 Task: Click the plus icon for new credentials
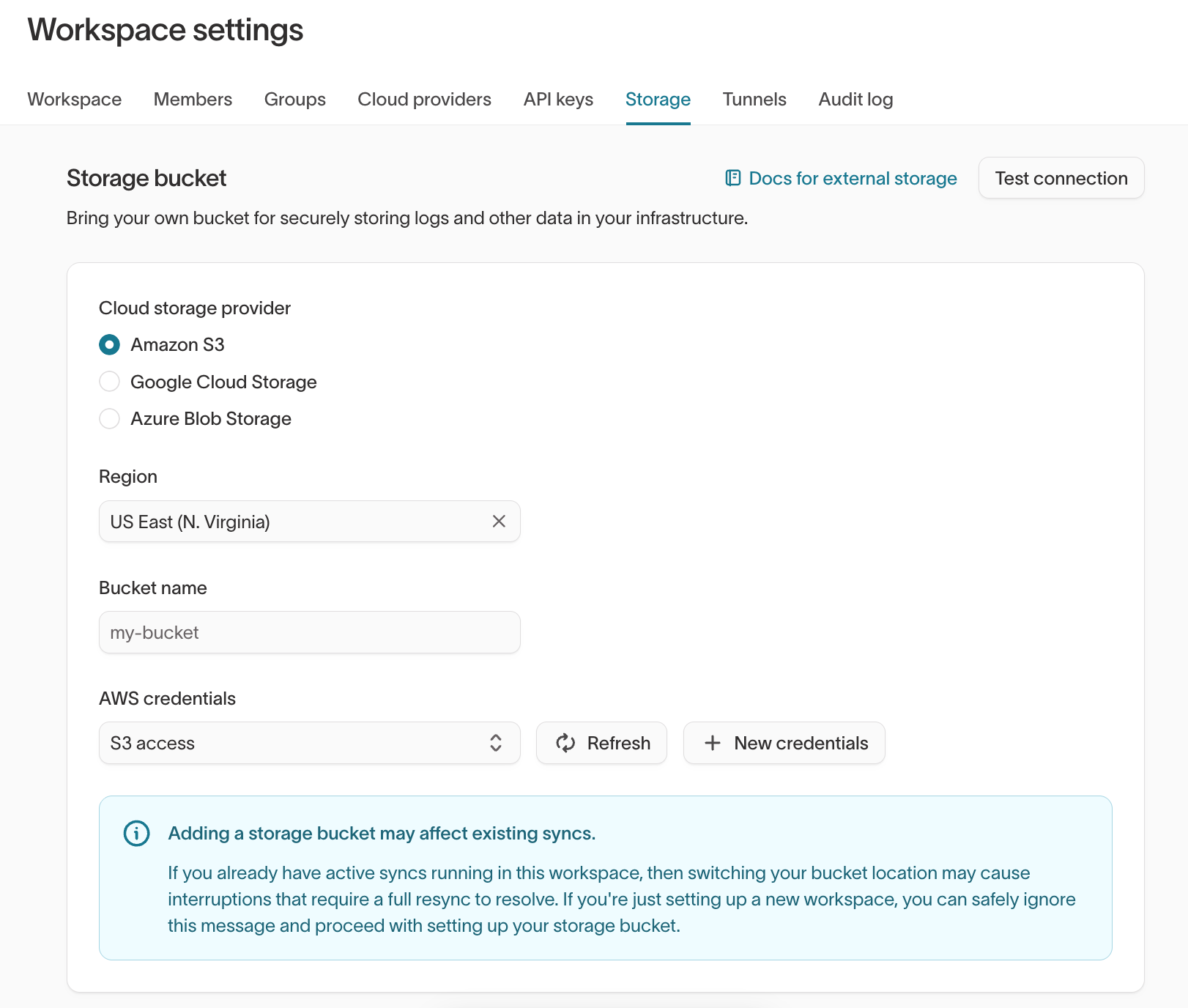coord(713,743)
